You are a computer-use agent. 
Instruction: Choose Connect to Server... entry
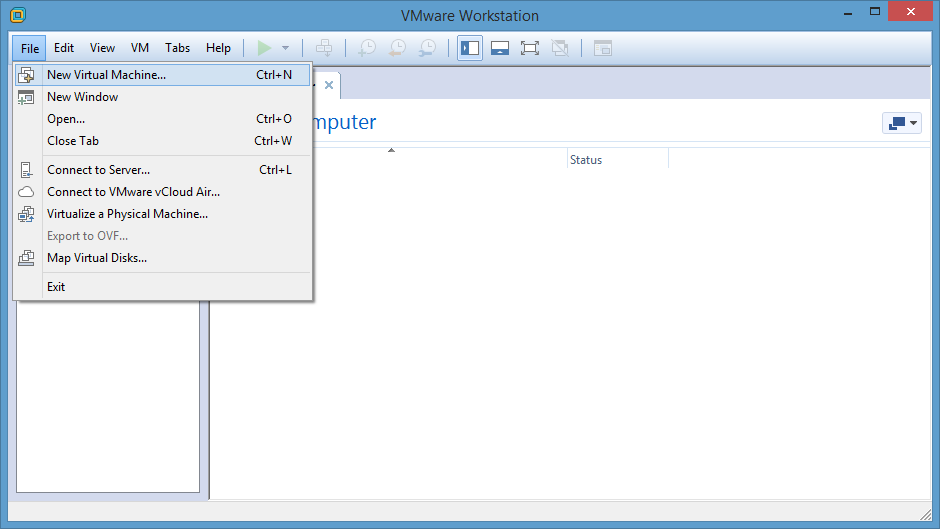pyautogui.click(x=162, y=170)
